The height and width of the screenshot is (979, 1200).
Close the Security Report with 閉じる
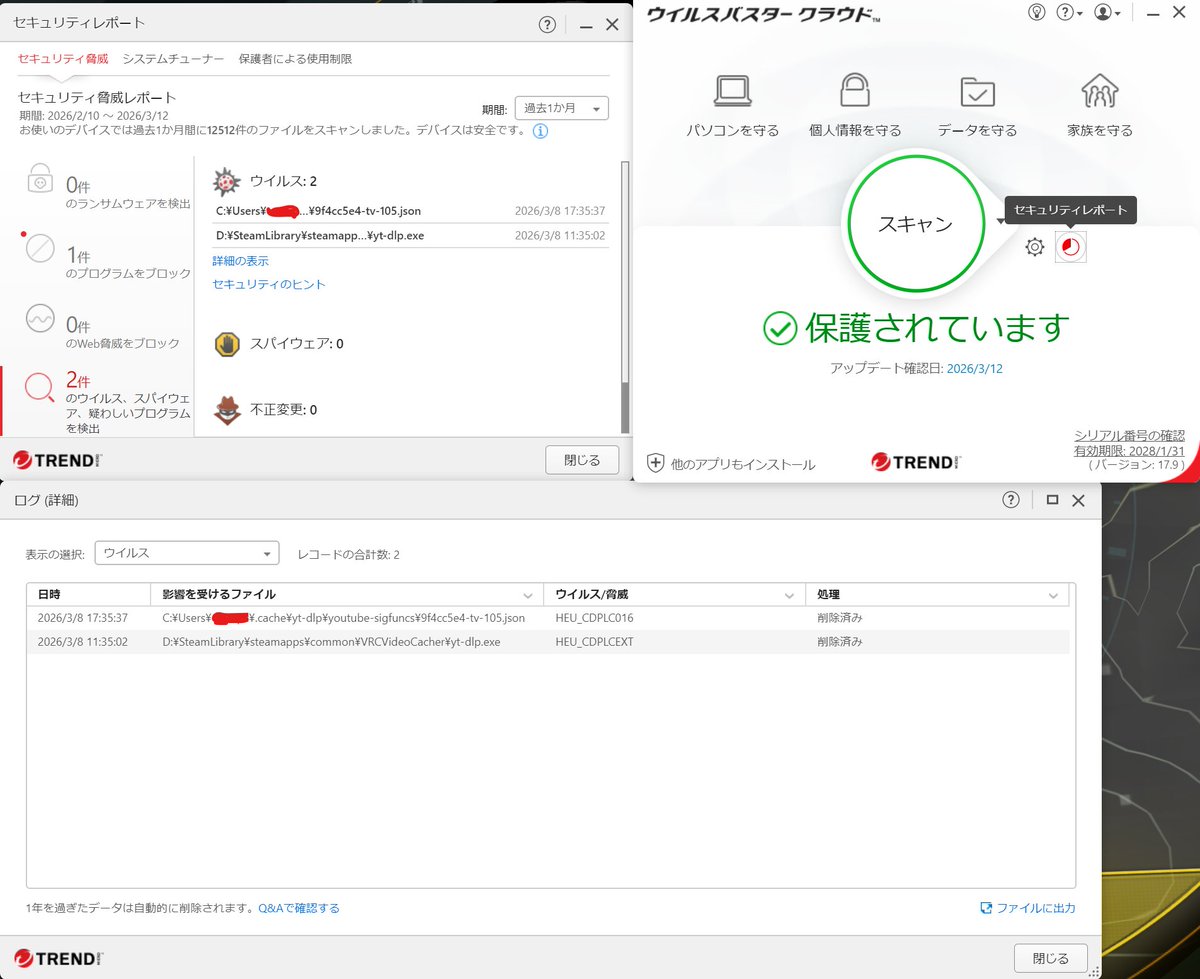click(x=582, y=460)
